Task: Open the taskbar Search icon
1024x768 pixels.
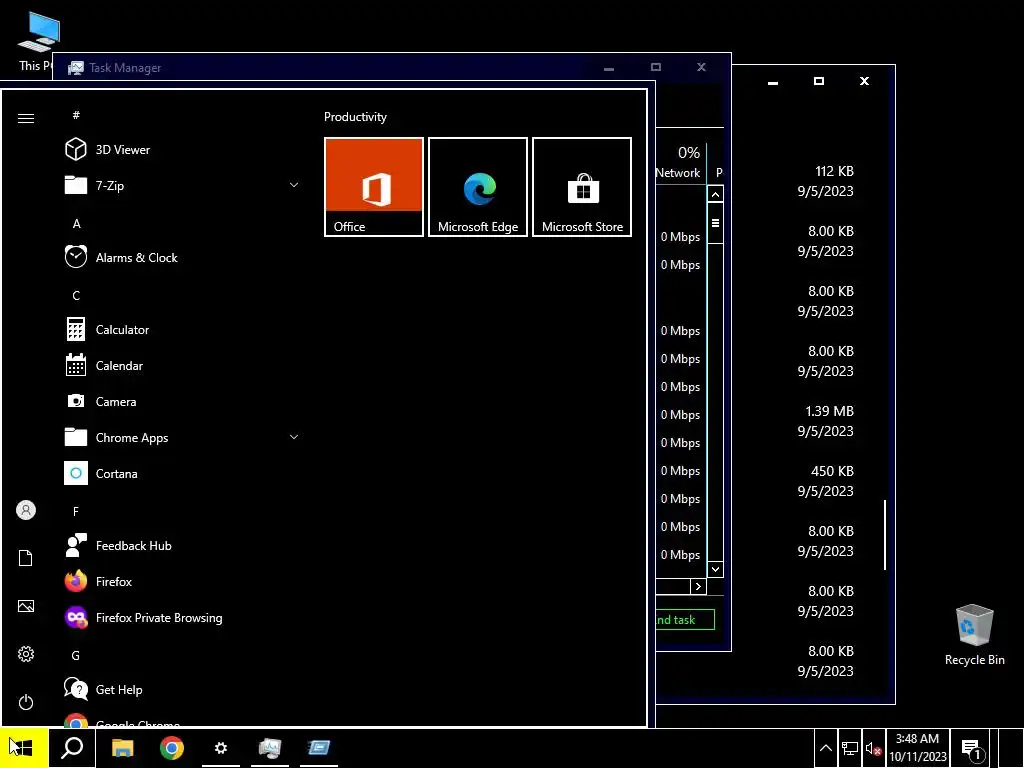Action: pyautogui.click(x=72, y=748)
